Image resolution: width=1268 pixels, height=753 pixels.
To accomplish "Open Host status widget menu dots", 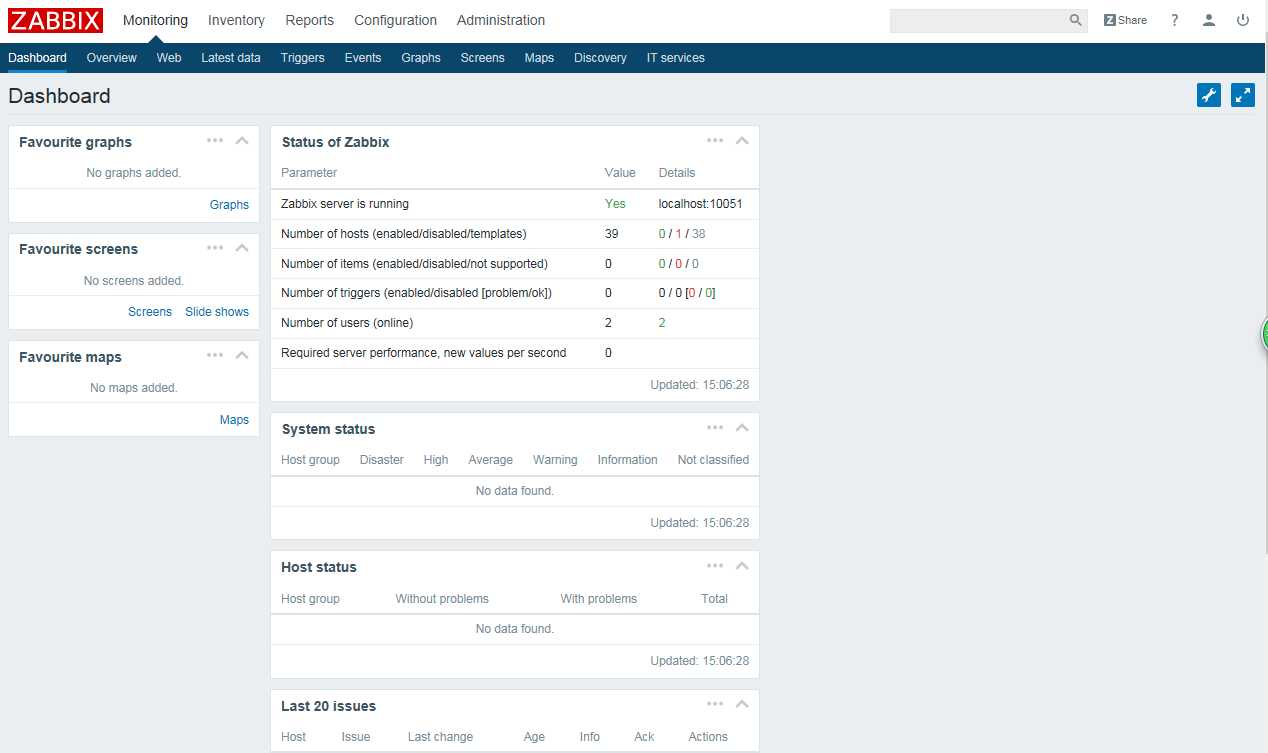I will pos(715,565).
